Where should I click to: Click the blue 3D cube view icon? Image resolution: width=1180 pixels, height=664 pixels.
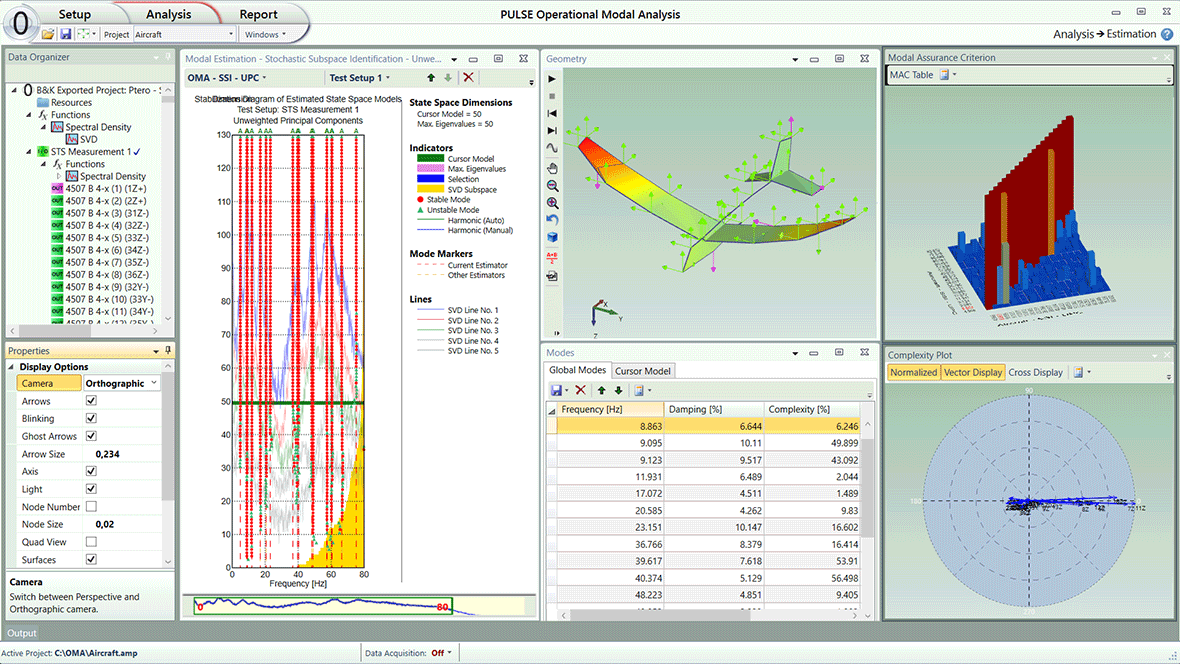(x=552, y=238)
